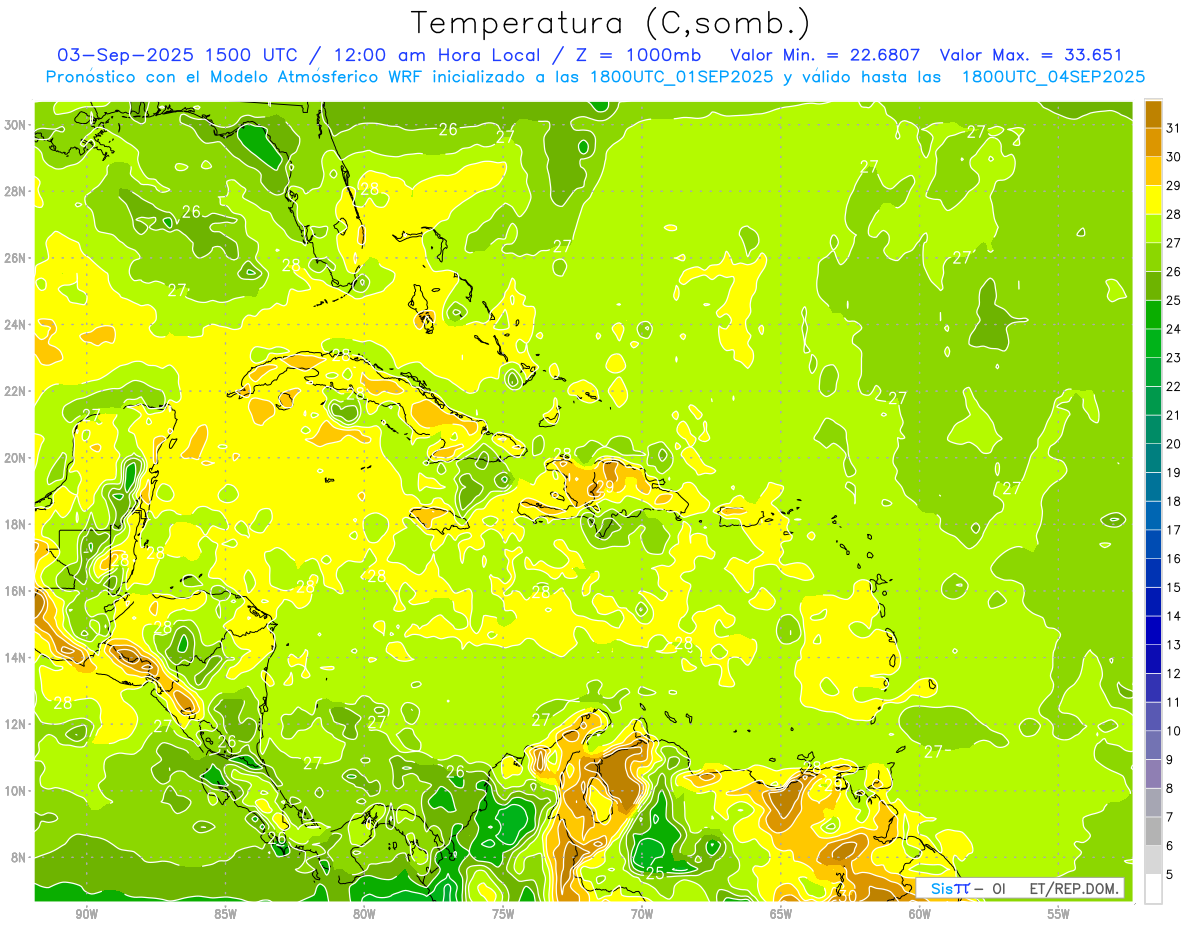Click the "SisTT - OI" logo label
1200x927 pixels.
(x=968, y=888)
